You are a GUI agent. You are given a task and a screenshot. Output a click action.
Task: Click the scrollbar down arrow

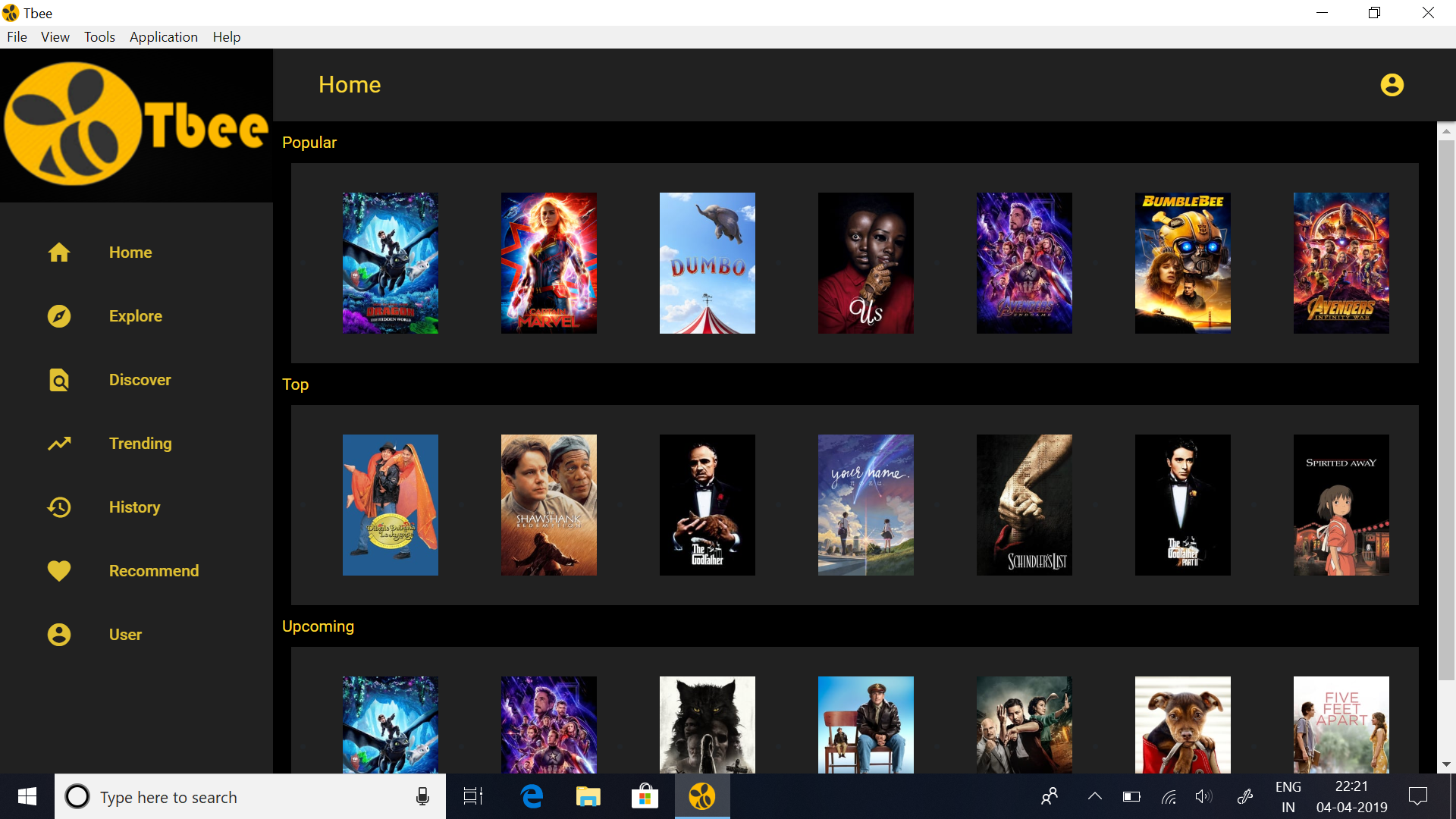1446,764
